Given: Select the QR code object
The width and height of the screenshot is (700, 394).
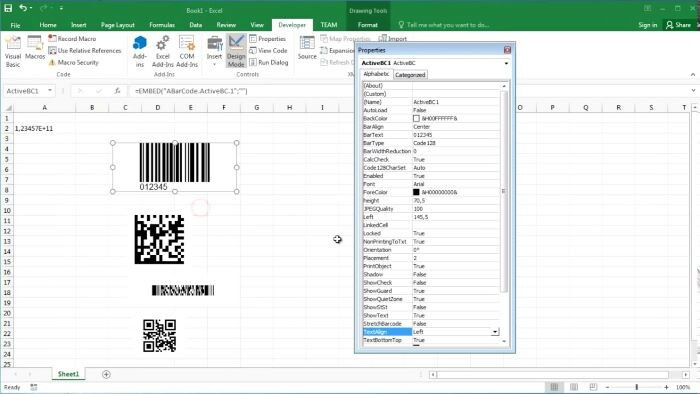Looking at the screenshot, I should 159,336.
